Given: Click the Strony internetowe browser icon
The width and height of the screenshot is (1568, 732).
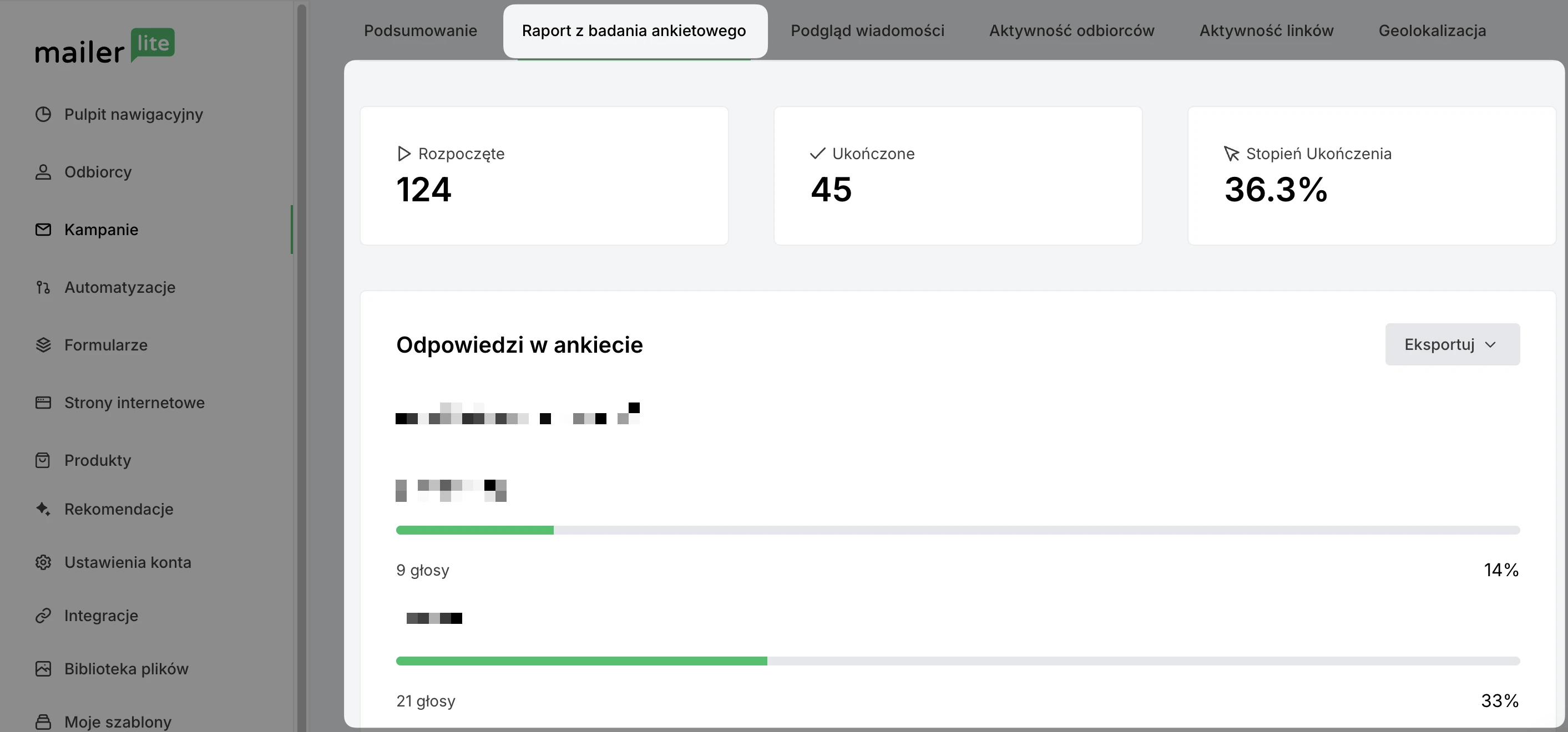Looking at the screenshot, I should tap(43, 403).
